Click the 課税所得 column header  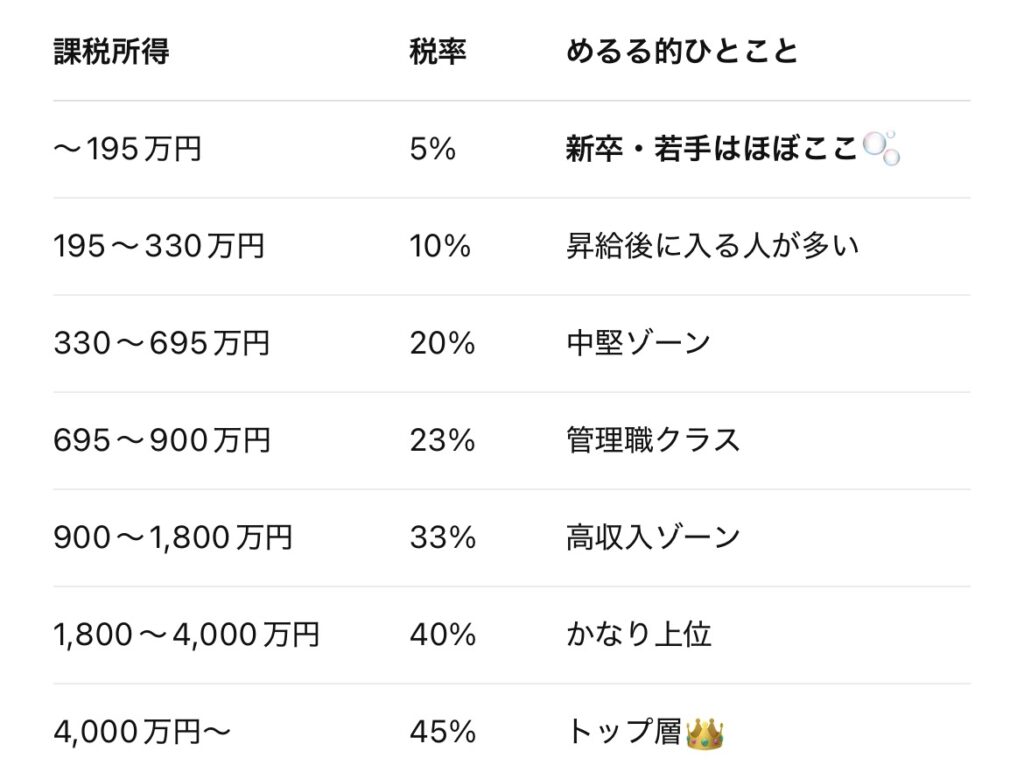(x=111, y=52)
